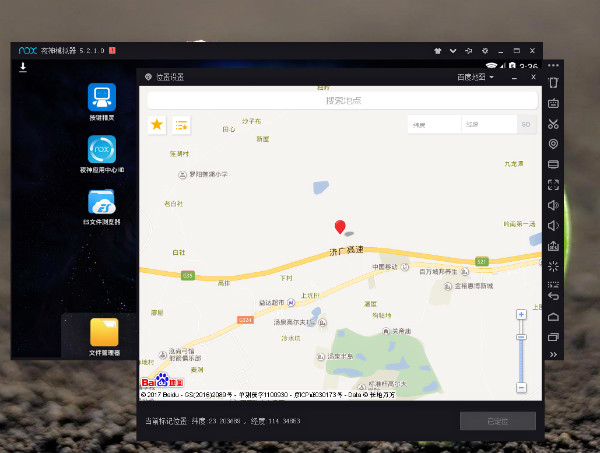Zoom in with the map plus button
The height and width of the screenshot is (453, 600).
point(521,315)
